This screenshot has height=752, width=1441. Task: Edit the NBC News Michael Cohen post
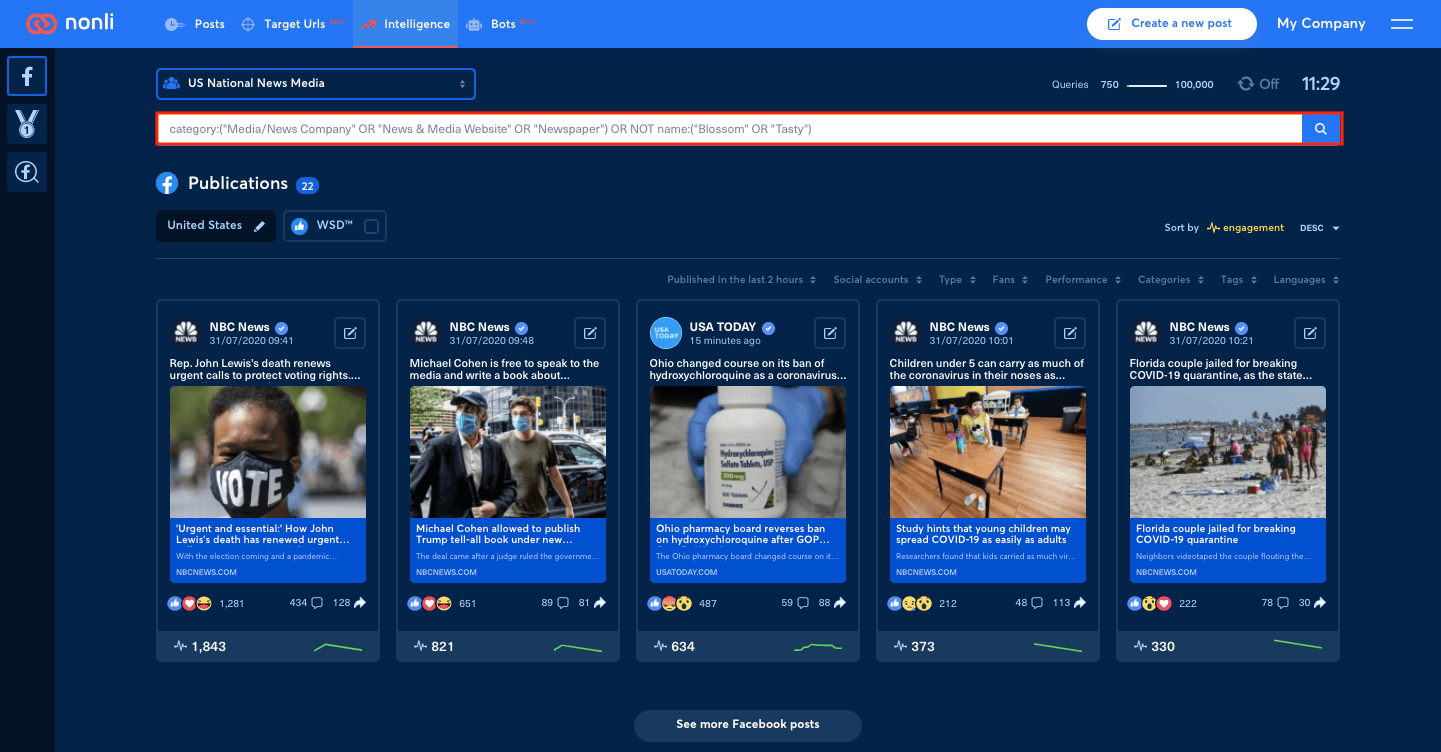click(x=590, y=333)
